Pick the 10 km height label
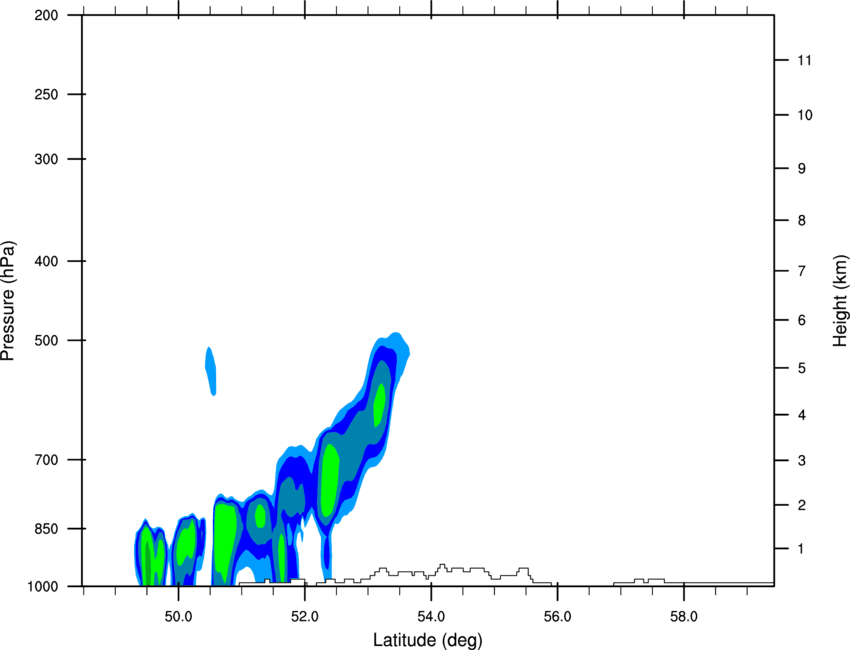 [x=805, y=115]
